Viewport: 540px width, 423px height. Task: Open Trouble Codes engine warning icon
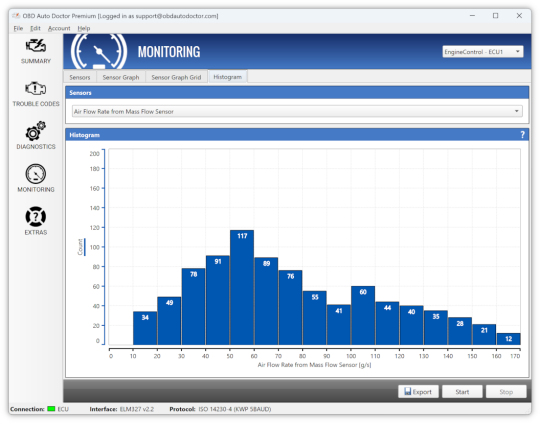click(x=35, y=89)
